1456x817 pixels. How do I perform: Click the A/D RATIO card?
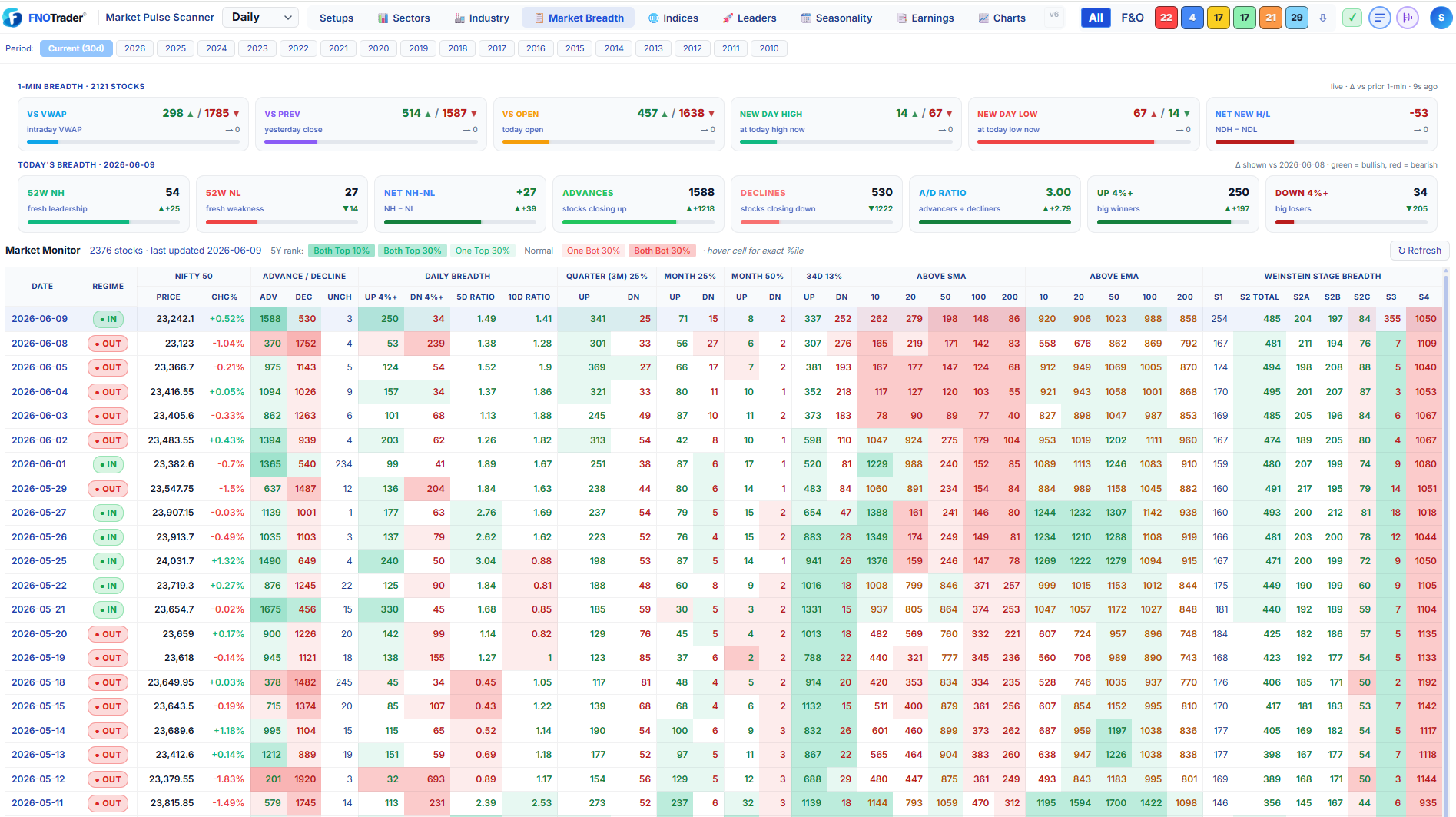click(995, 204)
